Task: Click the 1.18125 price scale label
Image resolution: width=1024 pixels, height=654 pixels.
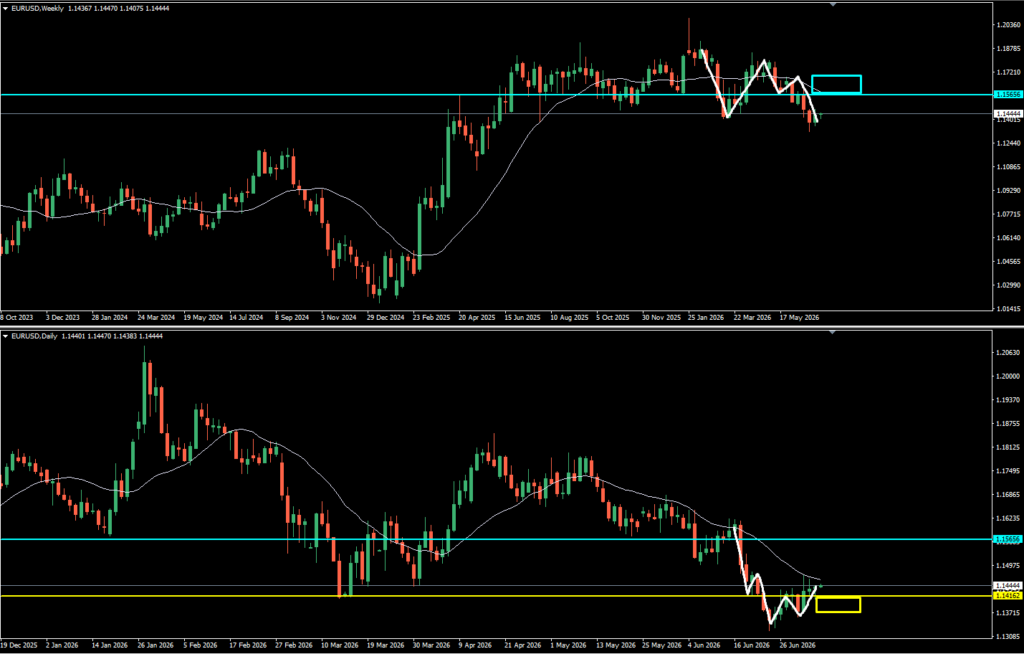Action: [1008, 448]
